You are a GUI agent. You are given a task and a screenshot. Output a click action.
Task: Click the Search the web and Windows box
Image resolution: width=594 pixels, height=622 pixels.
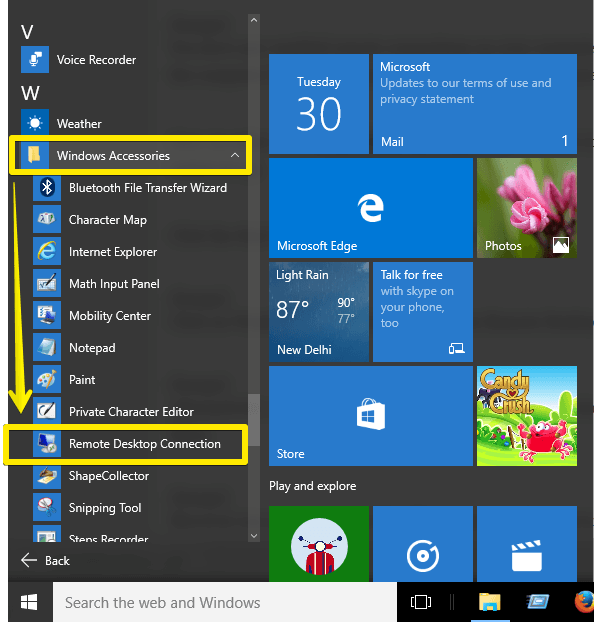point(225,602)
